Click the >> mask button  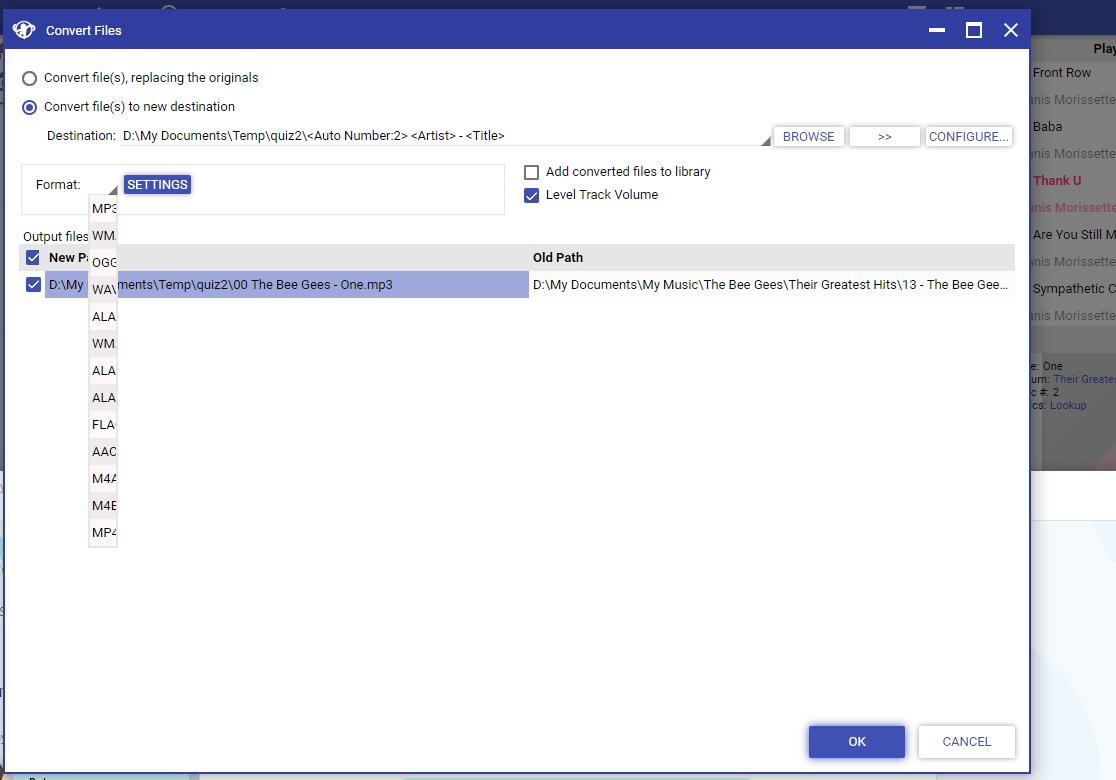884,137
